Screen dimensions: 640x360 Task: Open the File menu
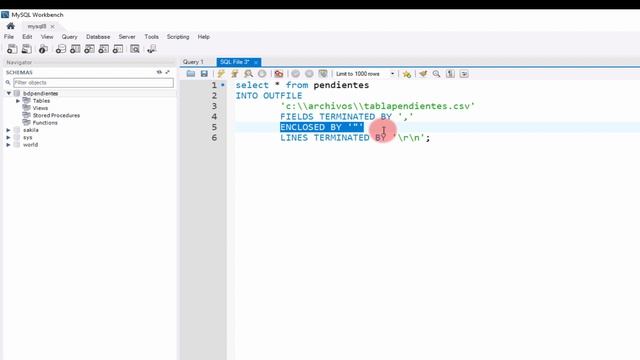pyautogui.click(x=9, y=37)
